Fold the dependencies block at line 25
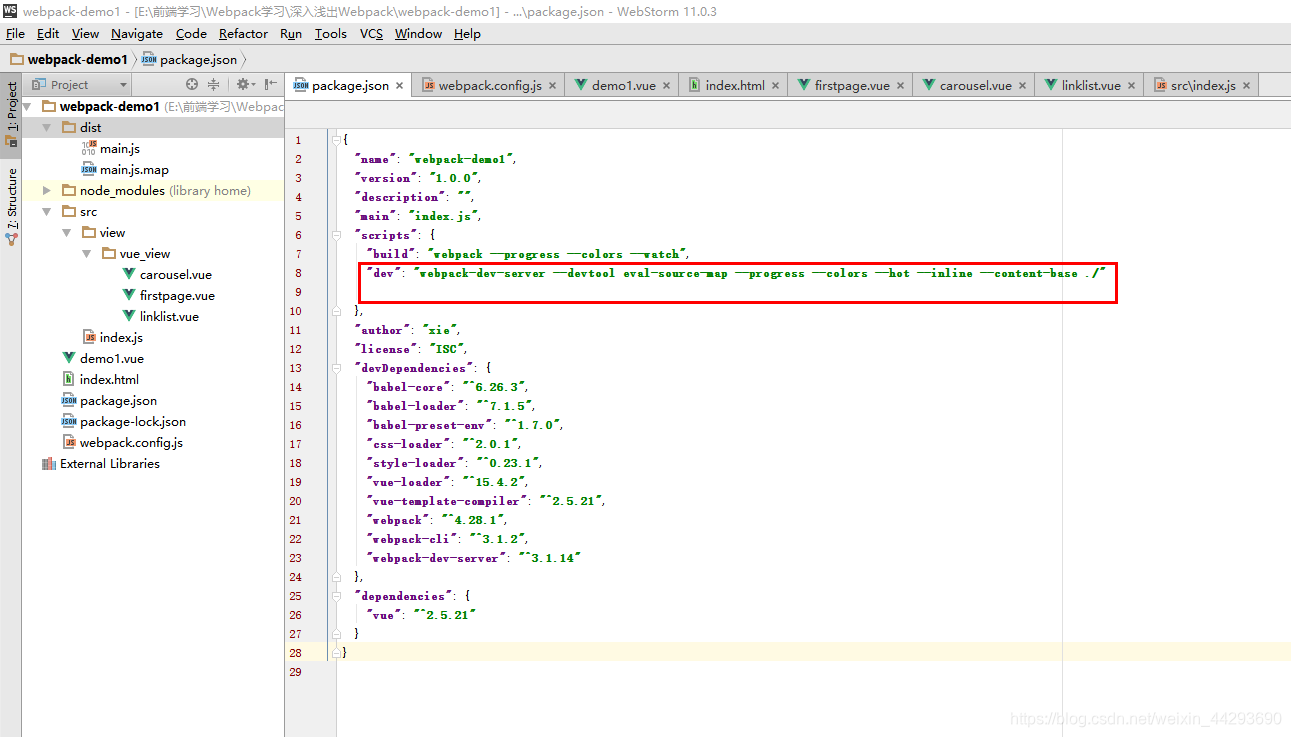Viewport: 1291px width, 737px height. 336,596
